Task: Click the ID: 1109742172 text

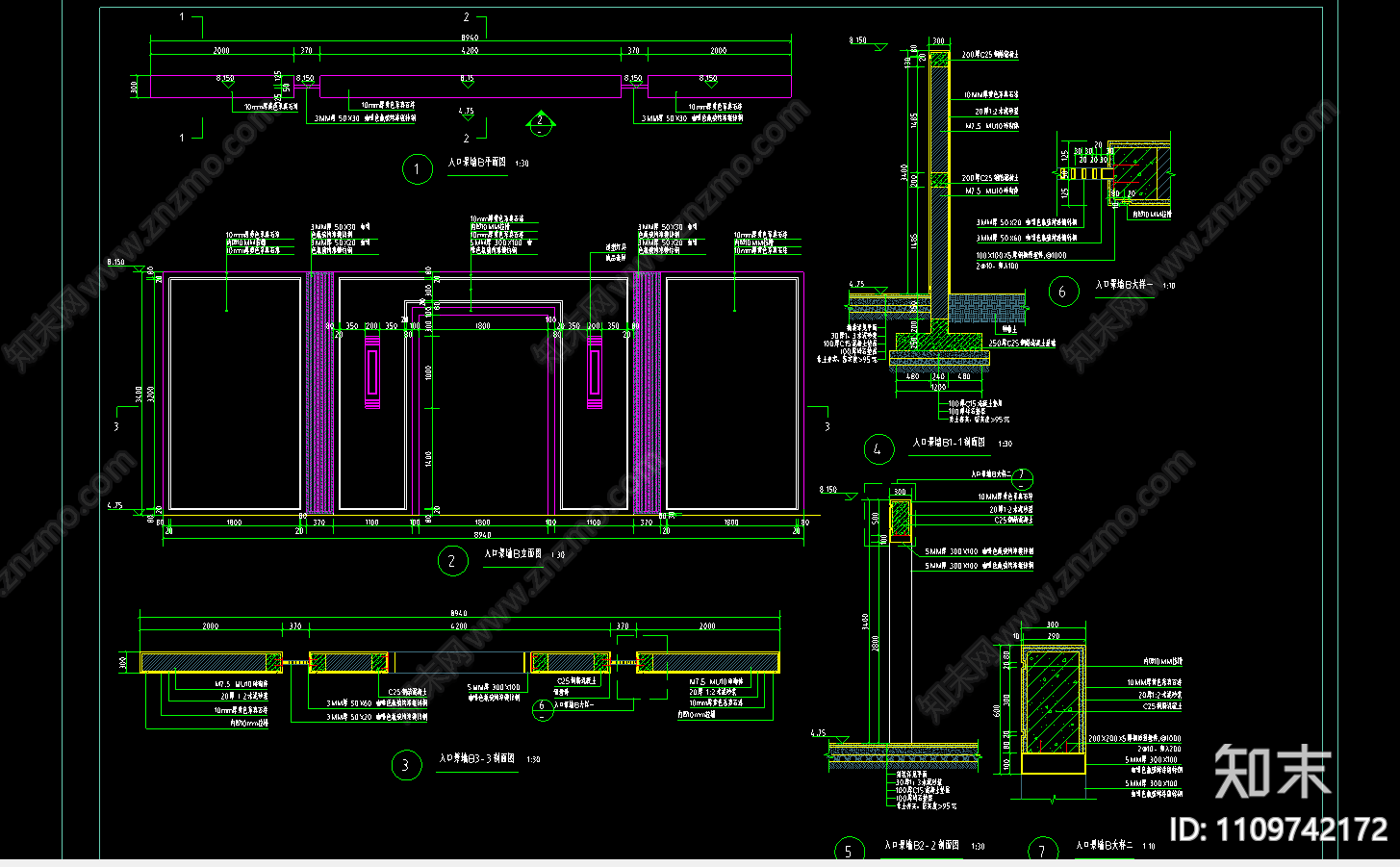Action: [x=1278, y=829]
